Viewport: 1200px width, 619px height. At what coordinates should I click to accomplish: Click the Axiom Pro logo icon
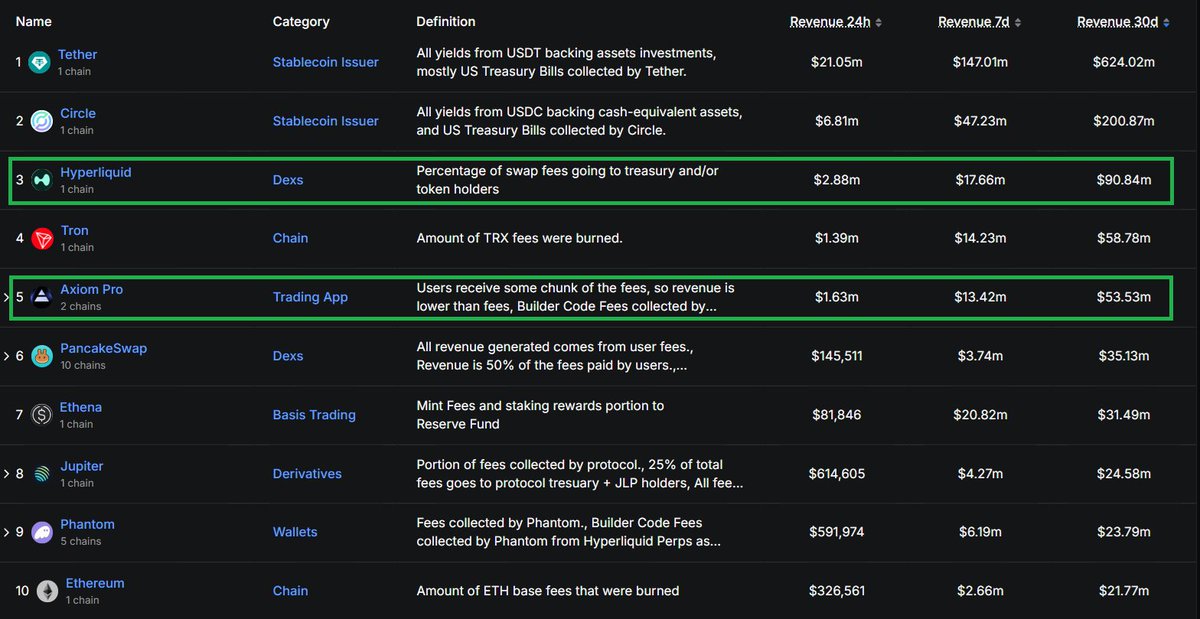pos(41,297)
